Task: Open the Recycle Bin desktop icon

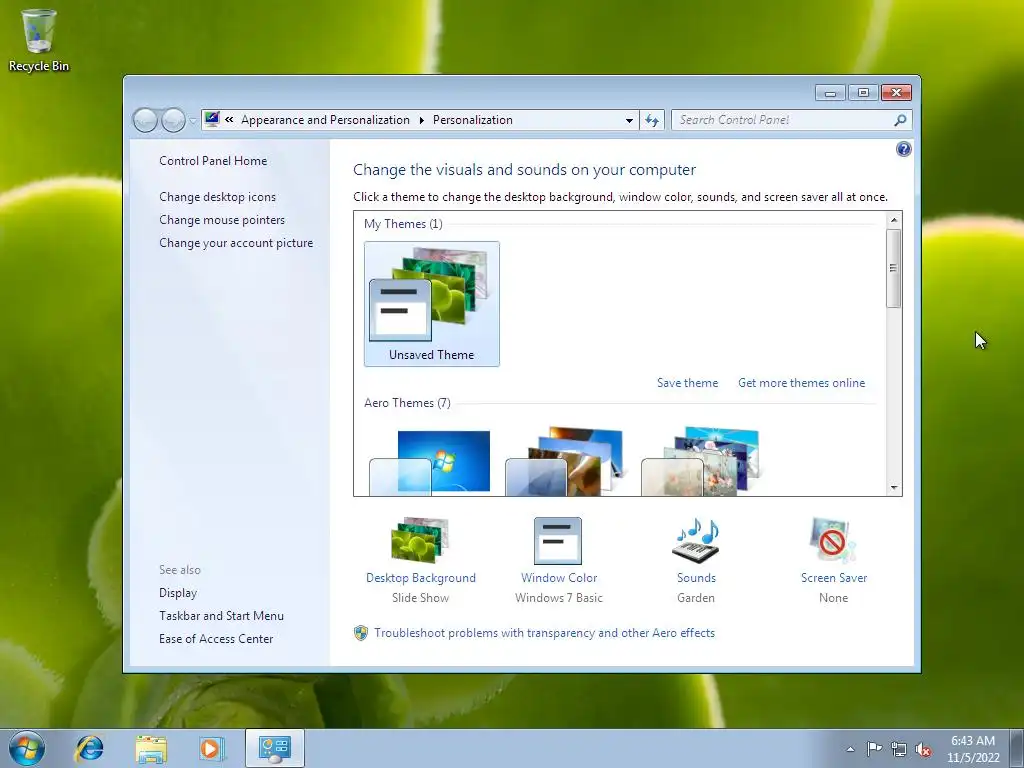Action: (x=39, y=40)
